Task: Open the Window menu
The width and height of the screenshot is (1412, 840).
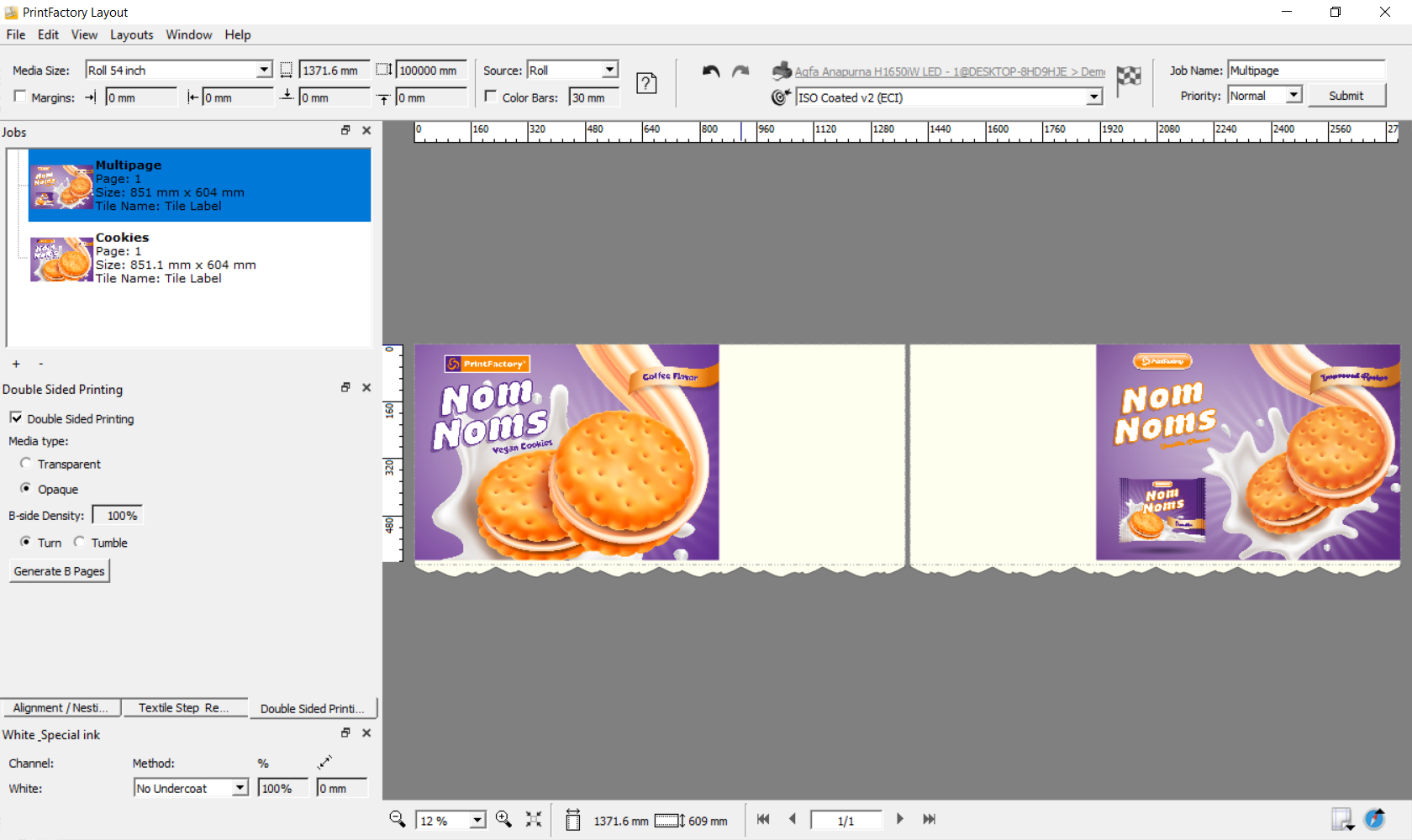Action: pos(189,34)
